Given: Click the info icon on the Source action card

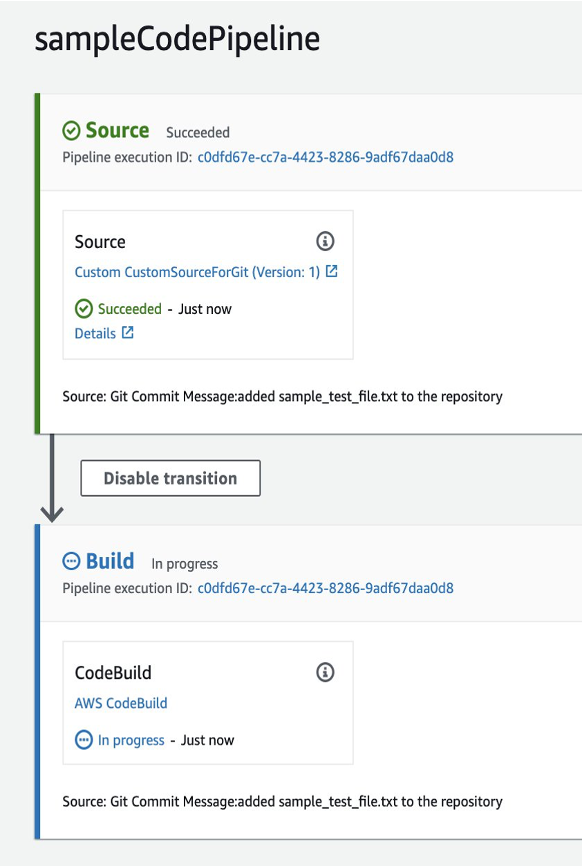Looking at the screenshot, I should pos(325,241).
